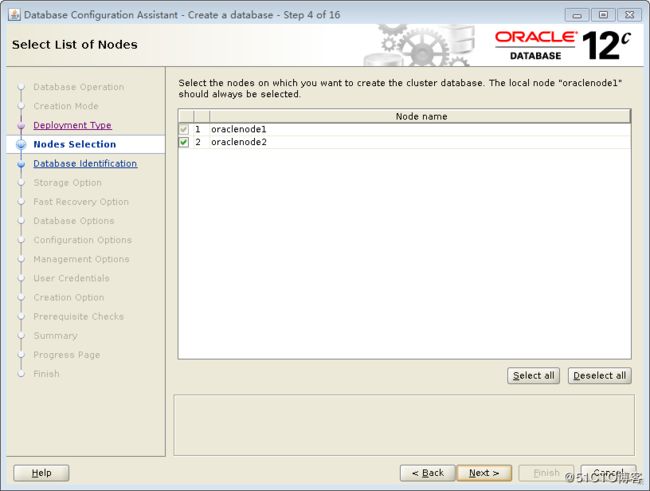The width and height of the screenshot is (650, 491).
Task: Click the Creation Mode step label
Action: [66, 106]
